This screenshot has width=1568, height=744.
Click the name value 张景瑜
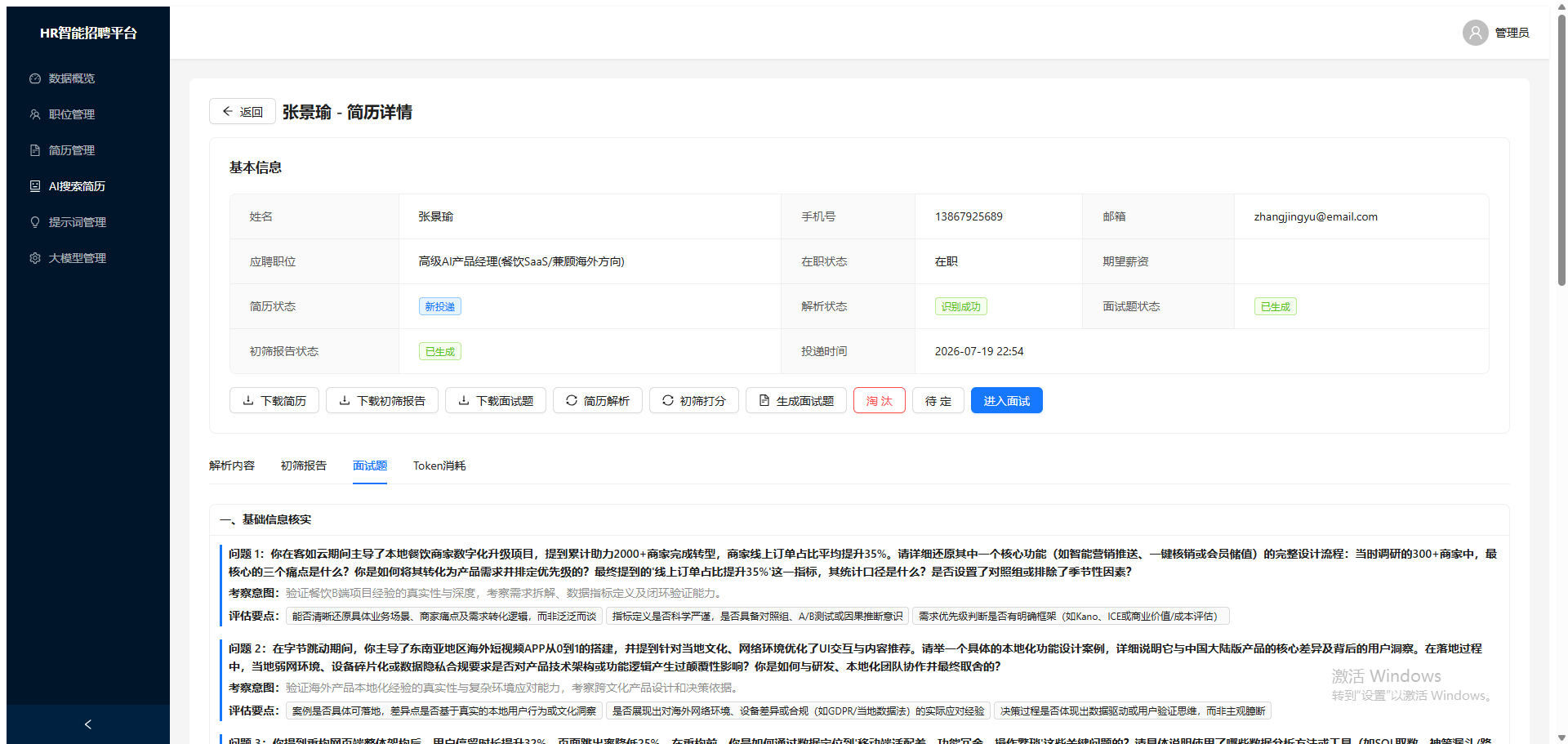(436, 216)
